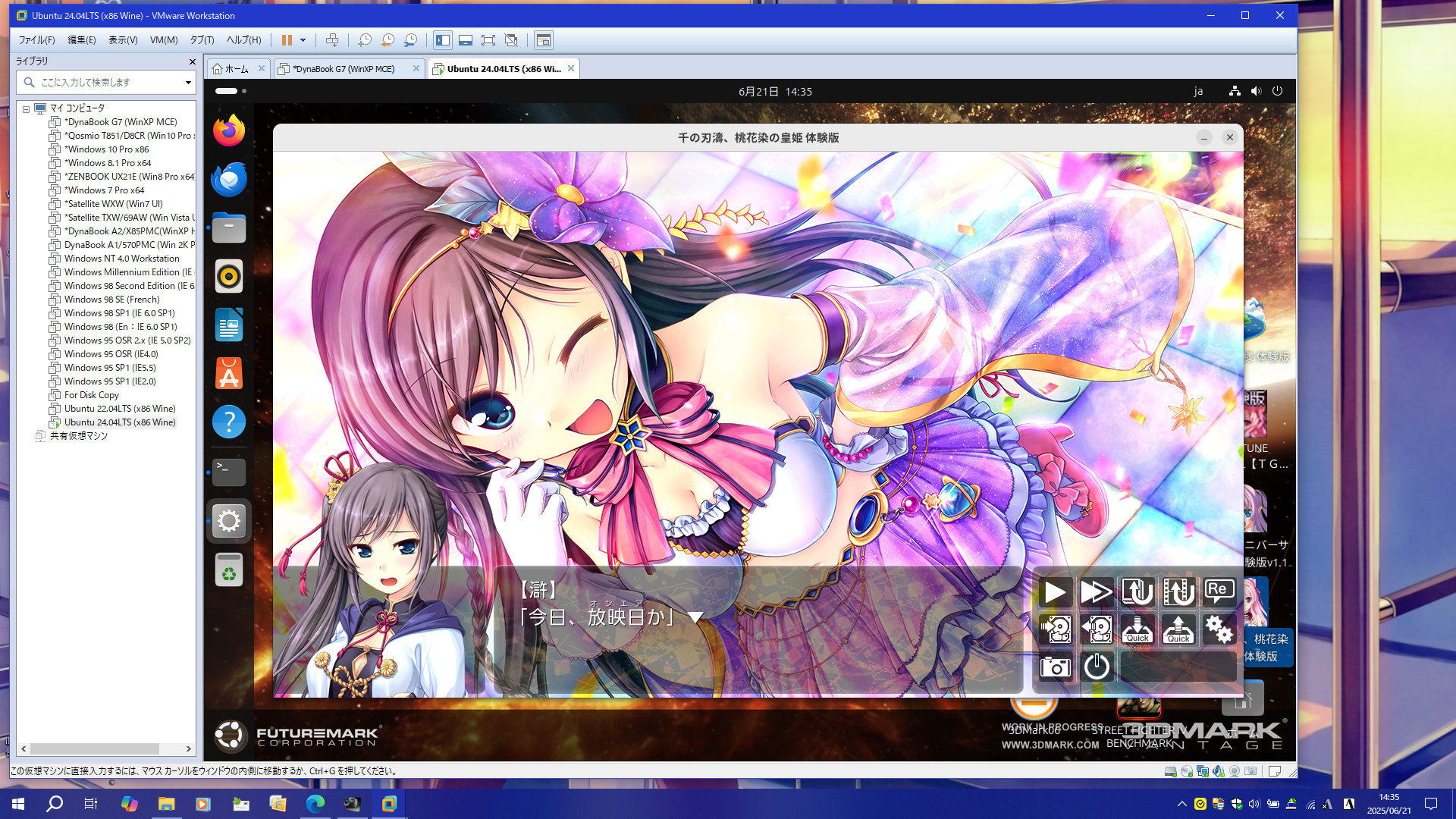This screenshot has width=1456, height=819.
Task: Revert to the previous snapshot
Action: 388,40
